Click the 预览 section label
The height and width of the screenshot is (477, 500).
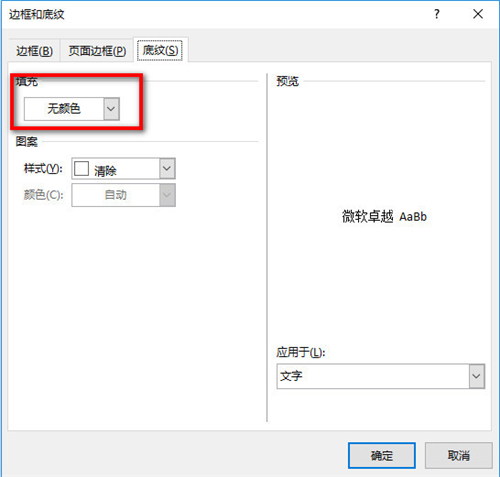[288, 81]
